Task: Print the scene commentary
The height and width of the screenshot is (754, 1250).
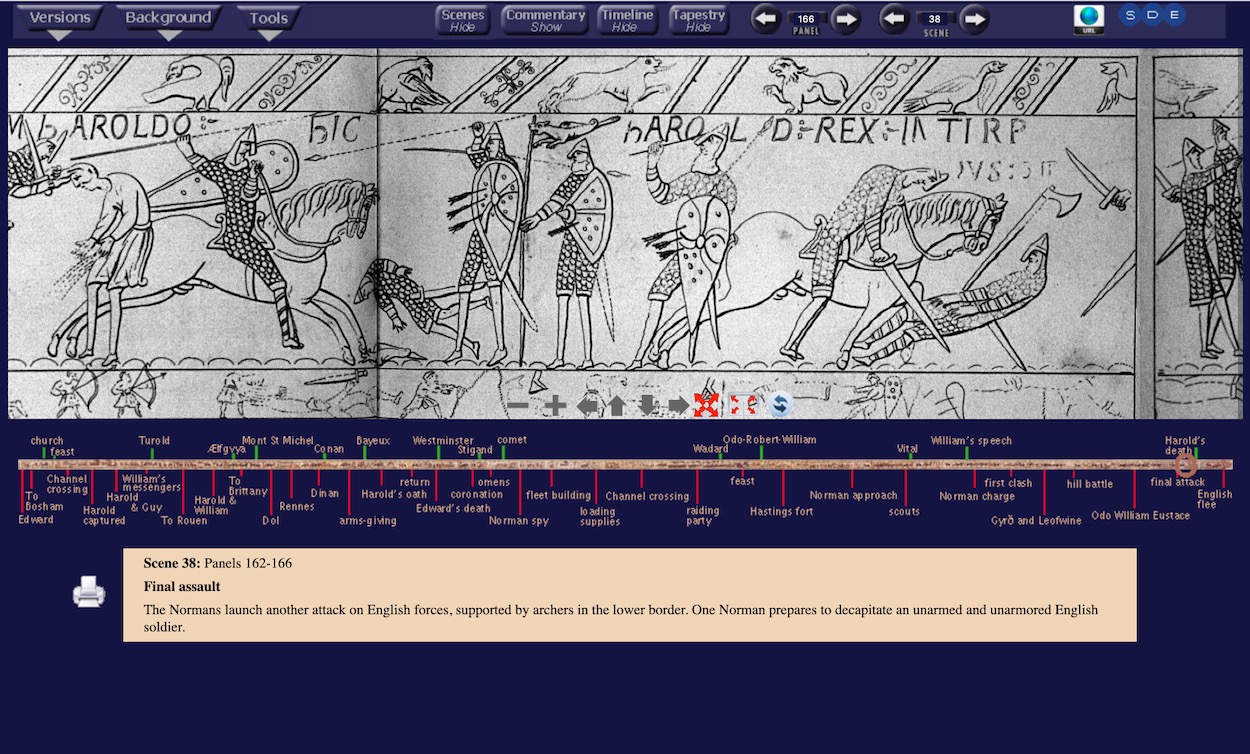Action: (x=89, y=592)
